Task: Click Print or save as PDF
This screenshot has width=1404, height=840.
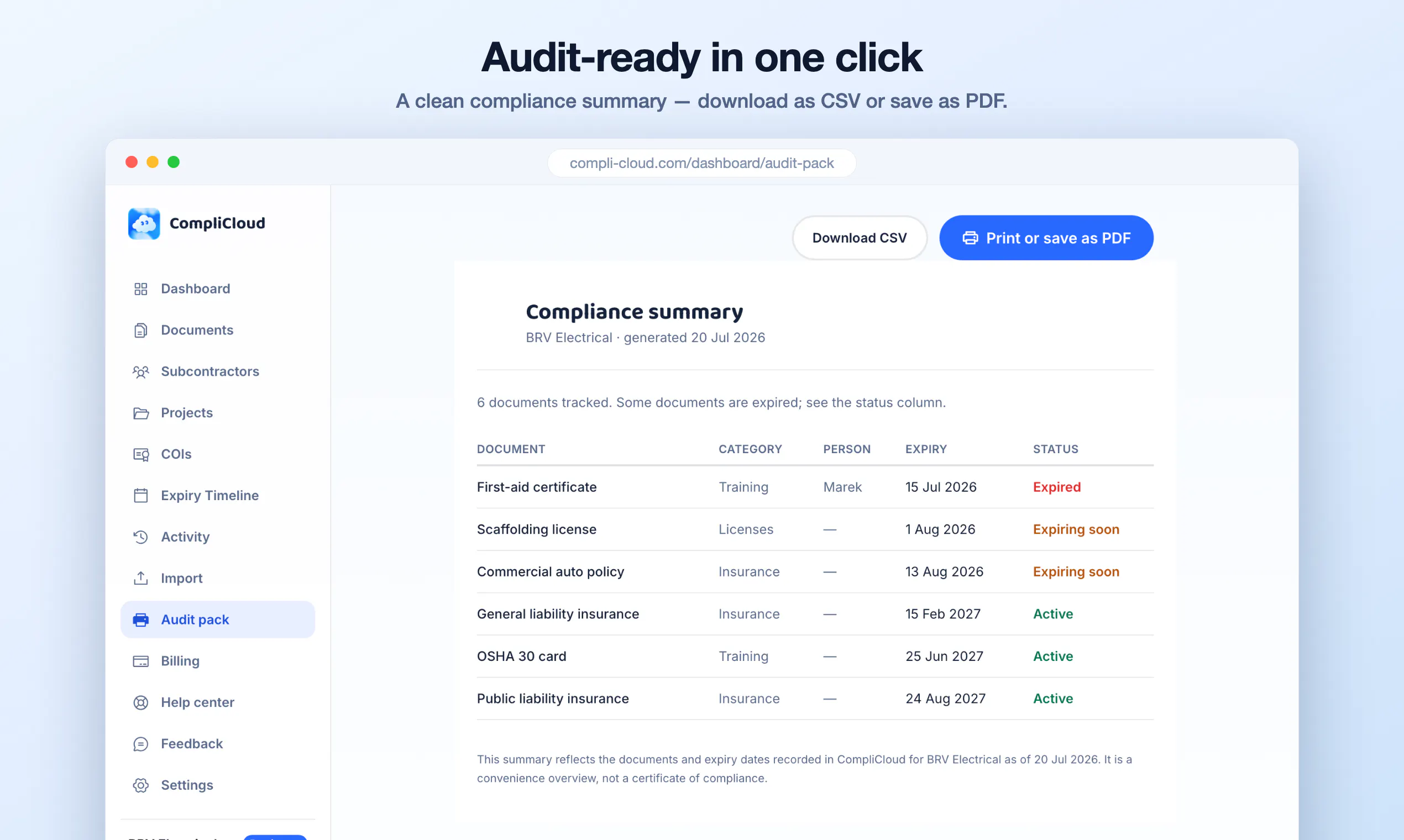Action: 1046,238
